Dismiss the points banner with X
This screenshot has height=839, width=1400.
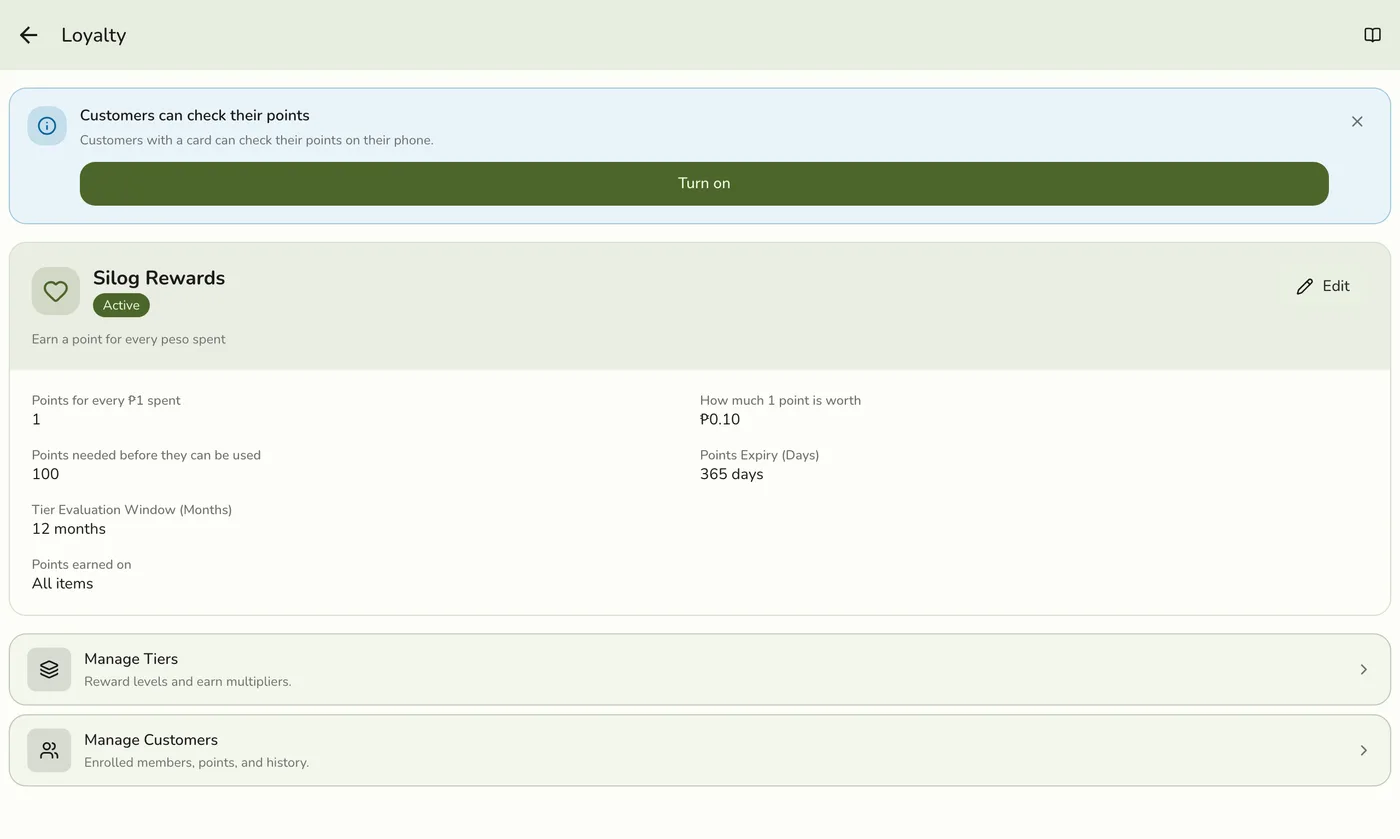1357,122
